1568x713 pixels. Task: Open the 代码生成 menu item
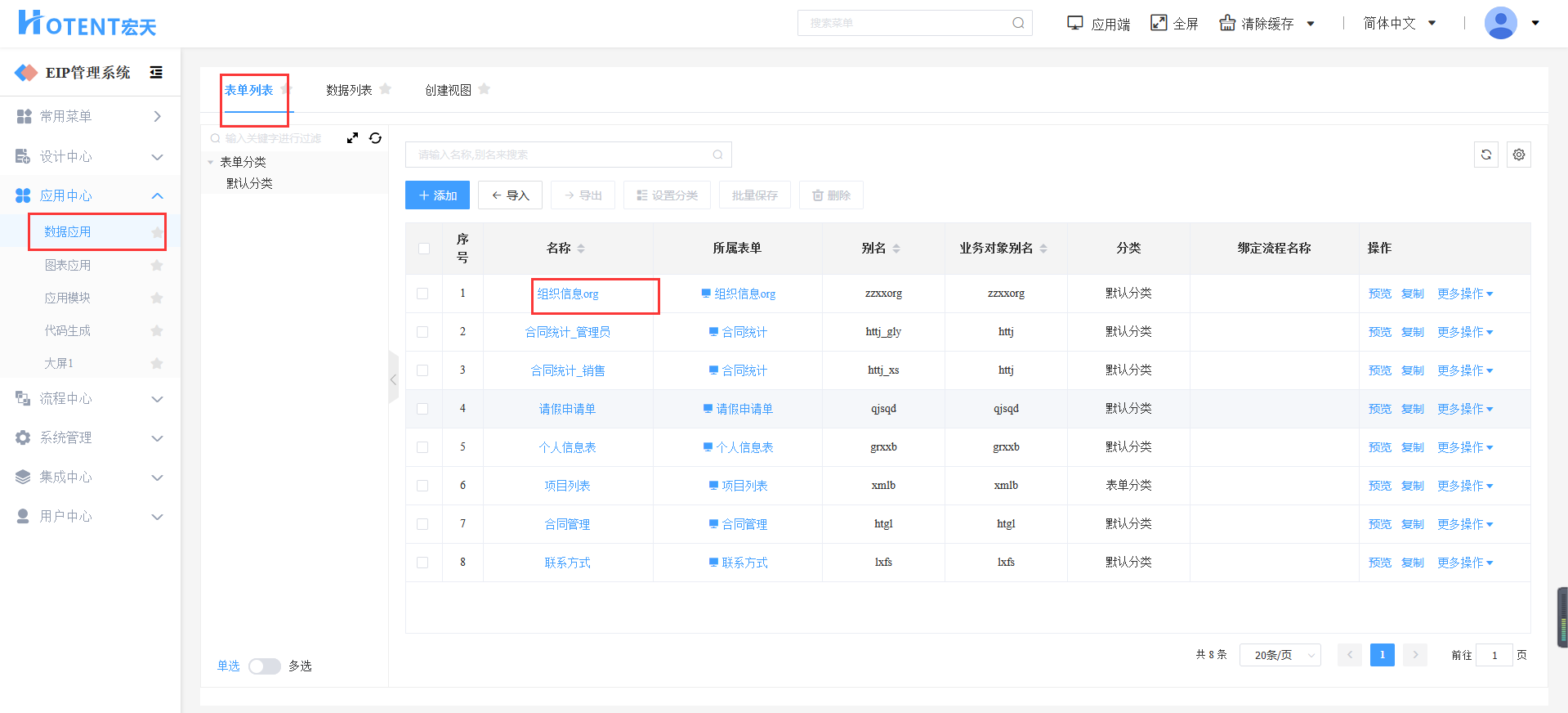point(68,330)
